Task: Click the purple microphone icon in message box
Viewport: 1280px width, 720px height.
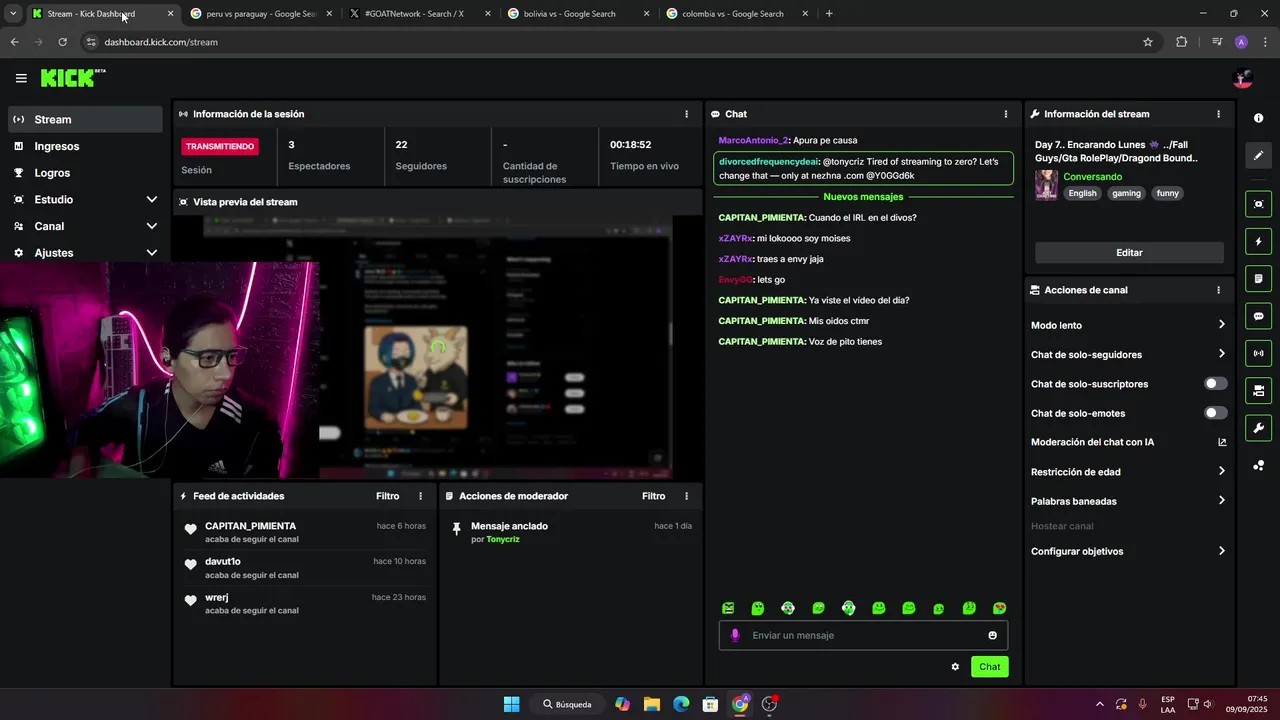Action: coord(735,635)
